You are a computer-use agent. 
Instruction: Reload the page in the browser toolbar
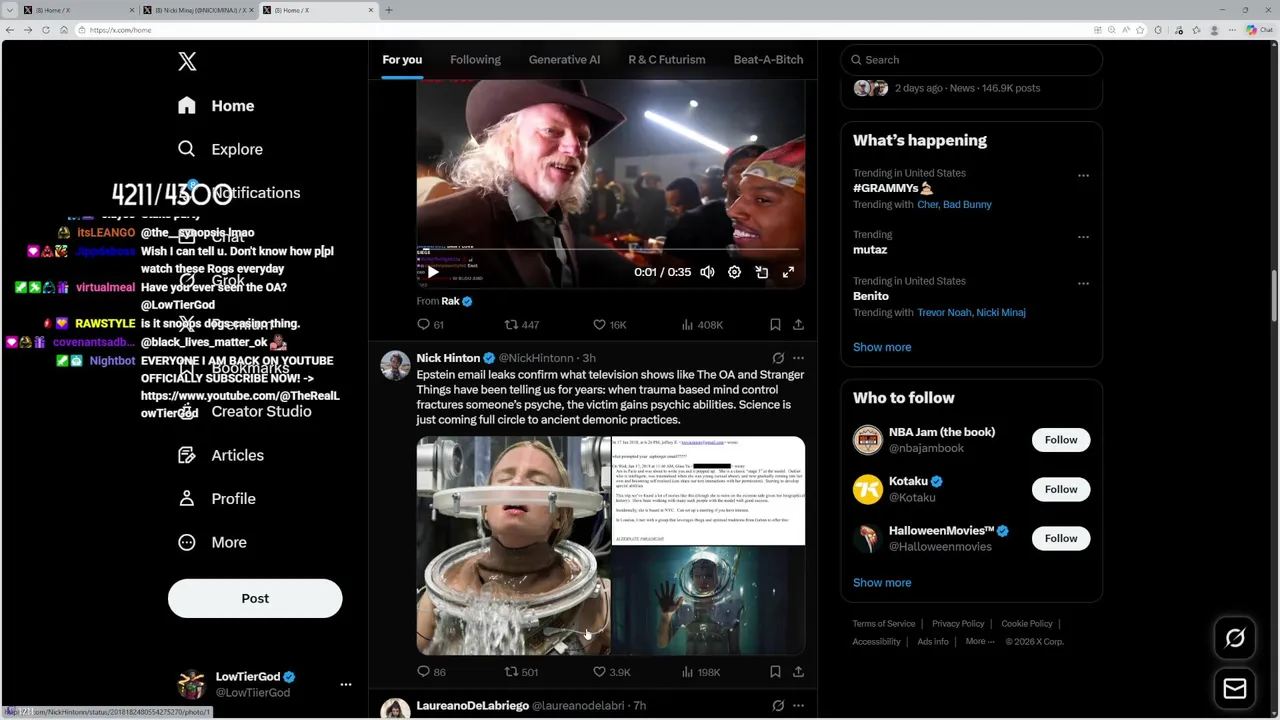(45, 30)
